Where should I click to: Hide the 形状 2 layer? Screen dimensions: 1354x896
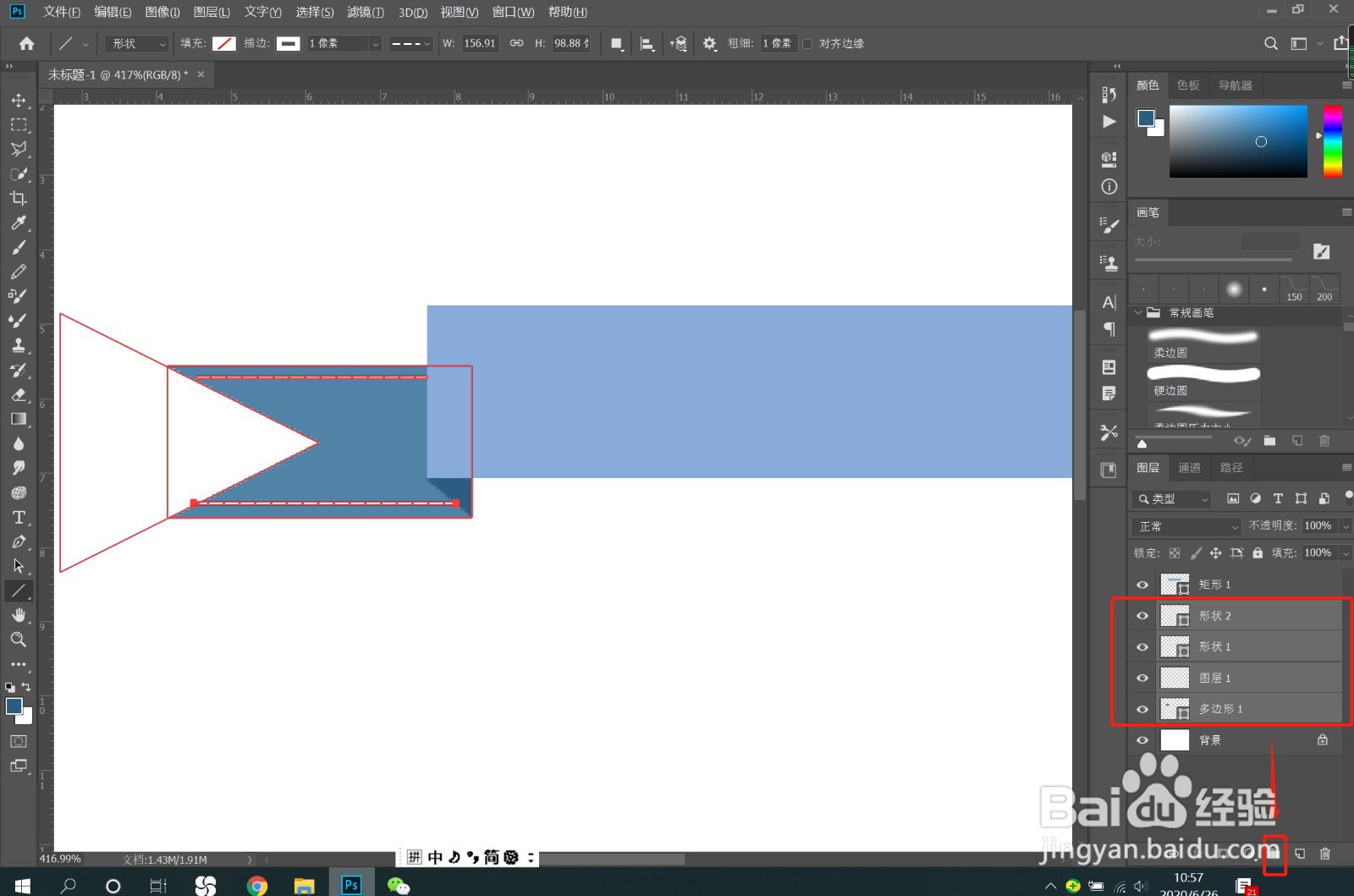pos(1142,616)
